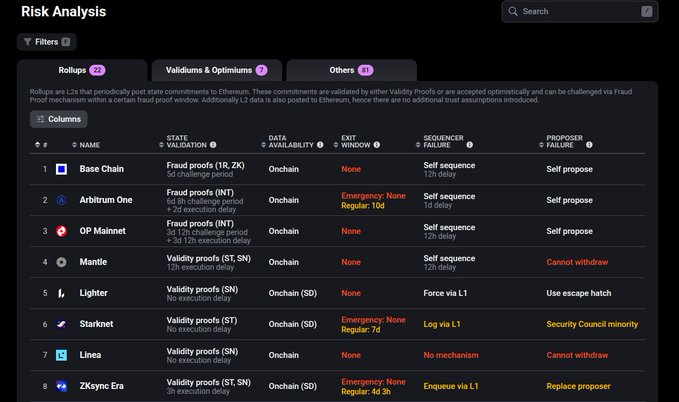The width and height of the screenshot is (679, 402).
Task: Click the magnifier icon in search box
Action: click(x=513, y=11)
